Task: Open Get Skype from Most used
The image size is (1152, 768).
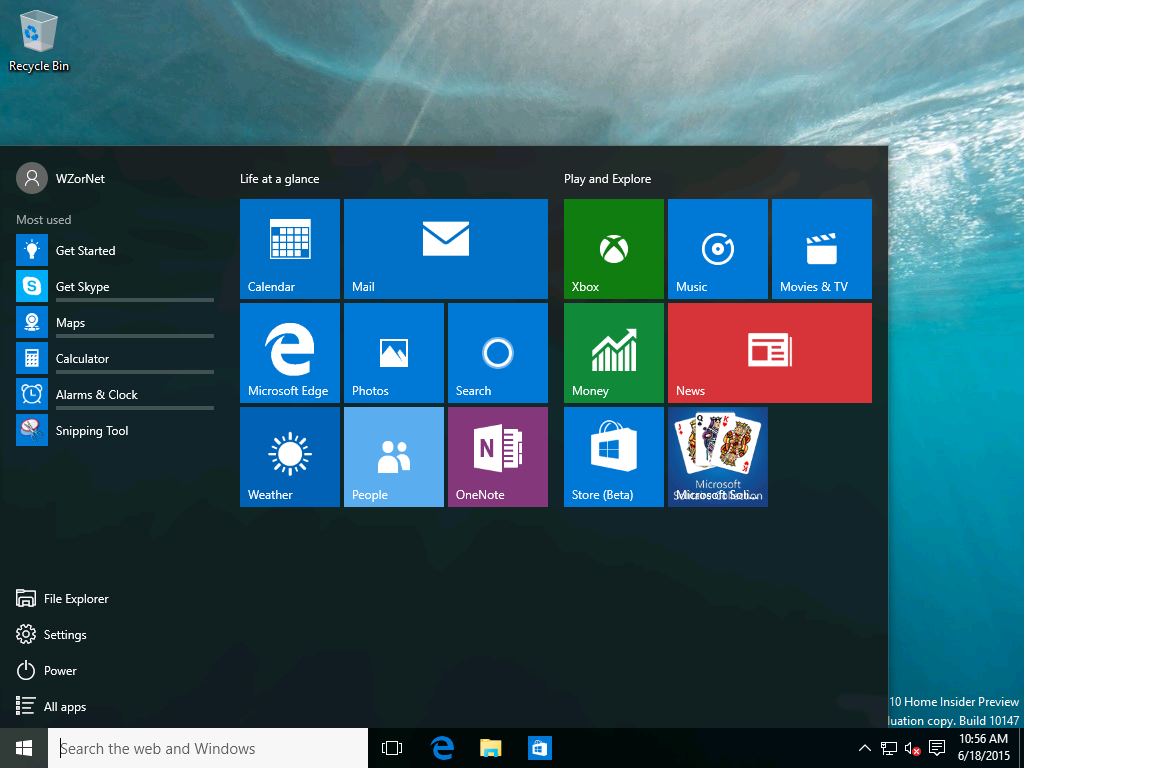Action: pyautogui.click(x=115, y=286)
